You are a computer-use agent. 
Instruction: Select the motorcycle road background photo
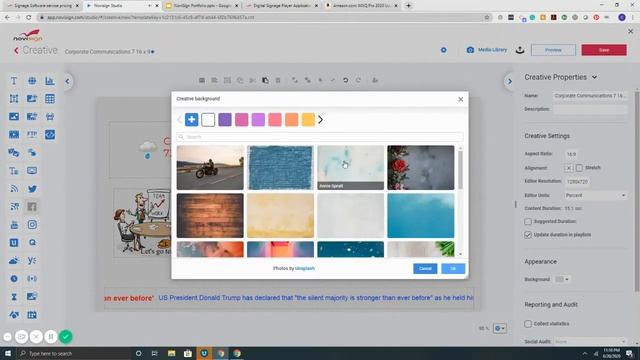point(210,168)
